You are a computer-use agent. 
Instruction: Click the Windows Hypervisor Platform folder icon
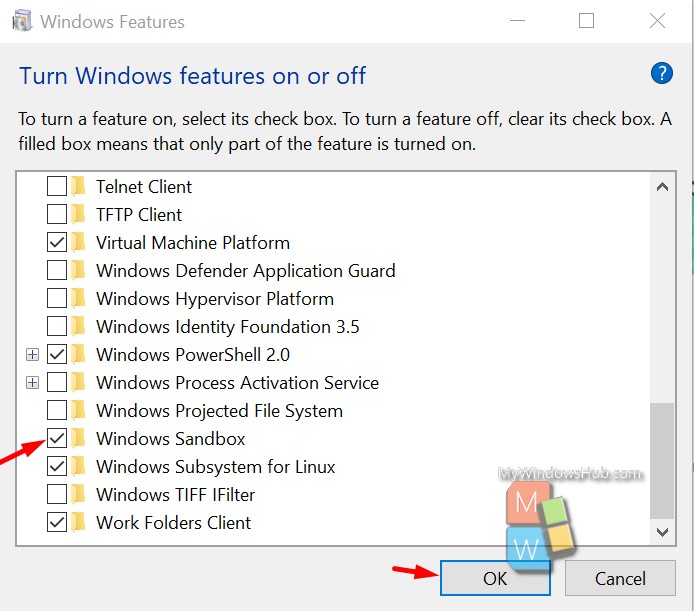[x=78, y=298]
